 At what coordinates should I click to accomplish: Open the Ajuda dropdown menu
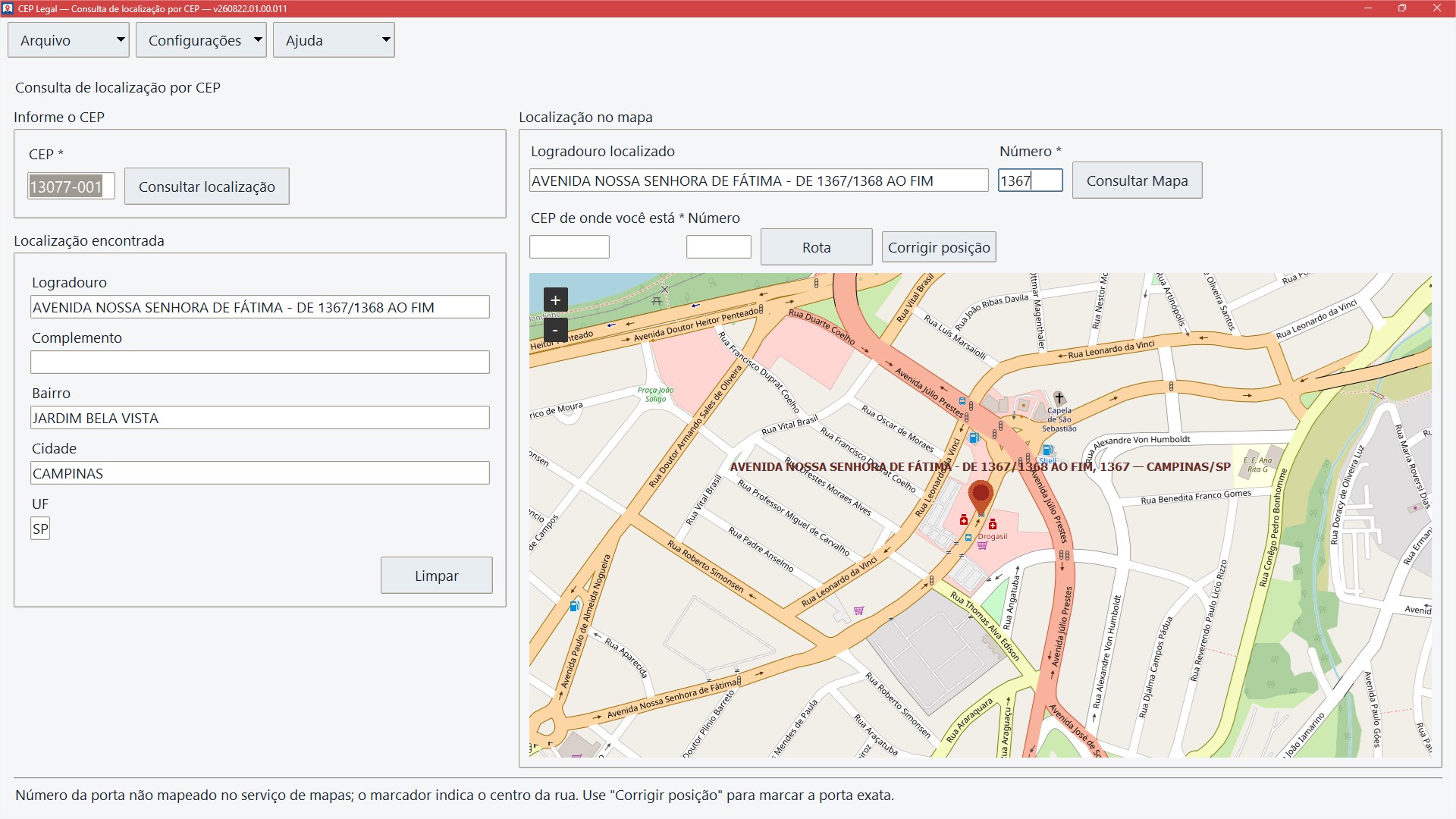point(334,40)
